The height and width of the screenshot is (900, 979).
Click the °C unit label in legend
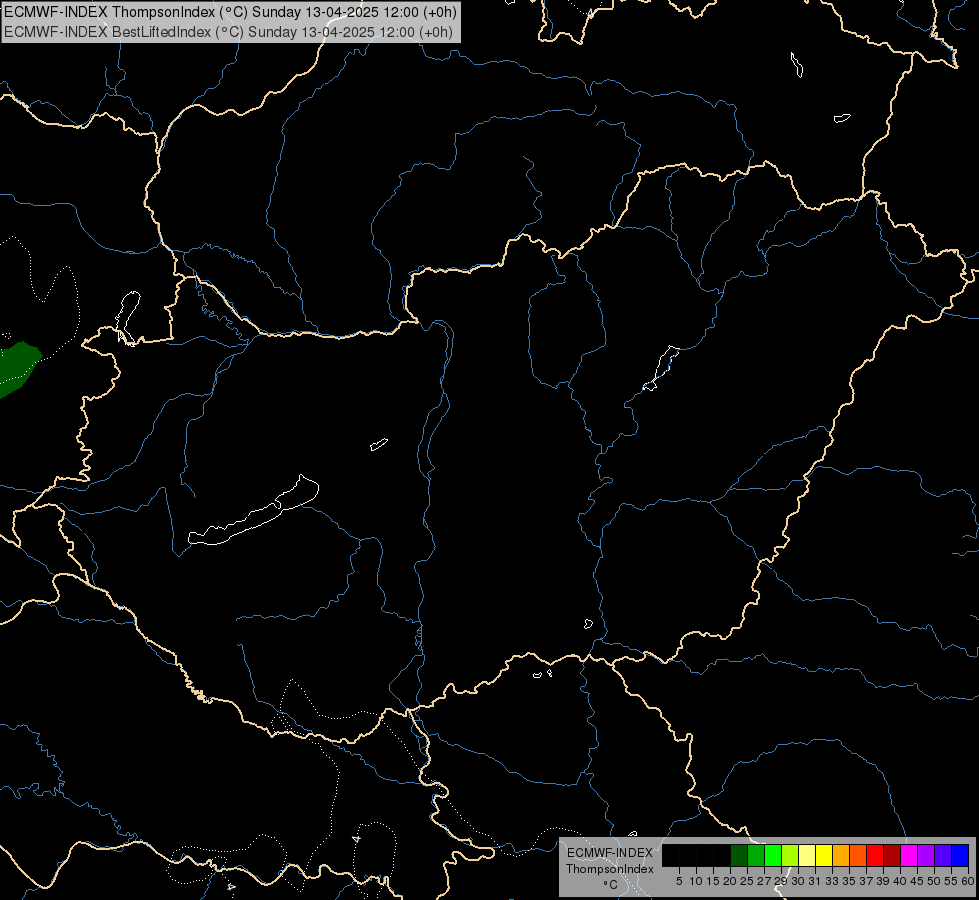pyautogui.click(x=610, y=884)
